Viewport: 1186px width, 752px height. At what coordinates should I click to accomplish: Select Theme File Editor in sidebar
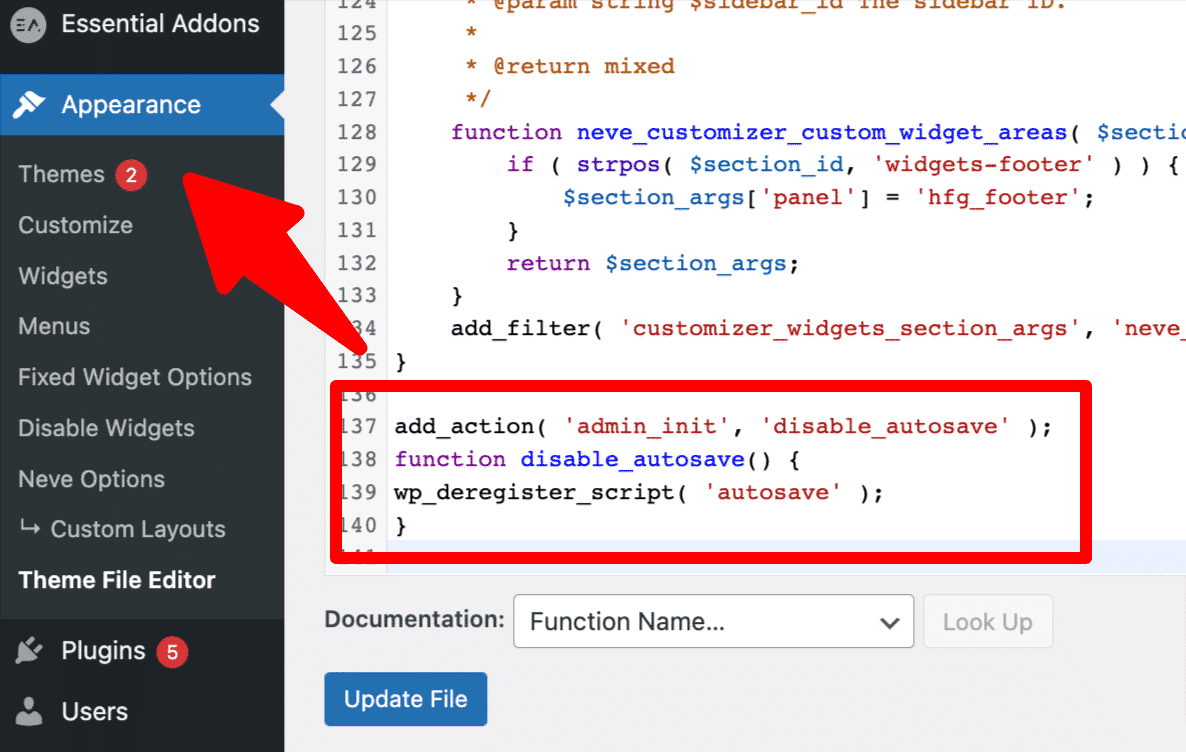click(117, 580)
